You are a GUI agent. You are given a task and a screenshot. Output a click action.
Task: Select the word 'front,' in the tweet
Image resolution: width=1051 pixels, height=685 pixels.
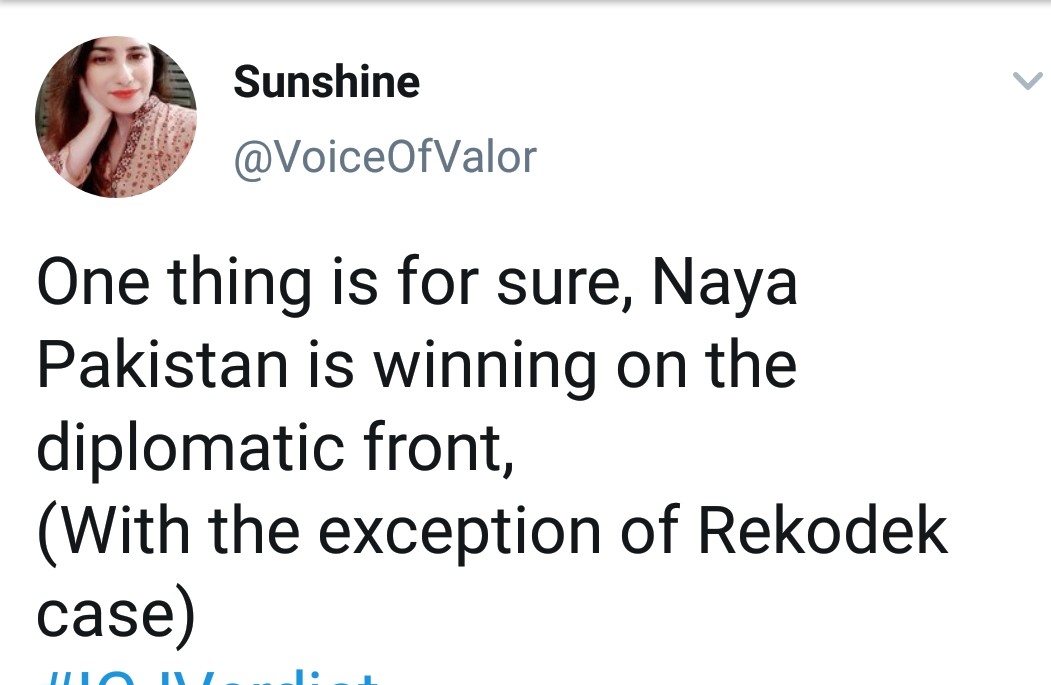point(439,446)
